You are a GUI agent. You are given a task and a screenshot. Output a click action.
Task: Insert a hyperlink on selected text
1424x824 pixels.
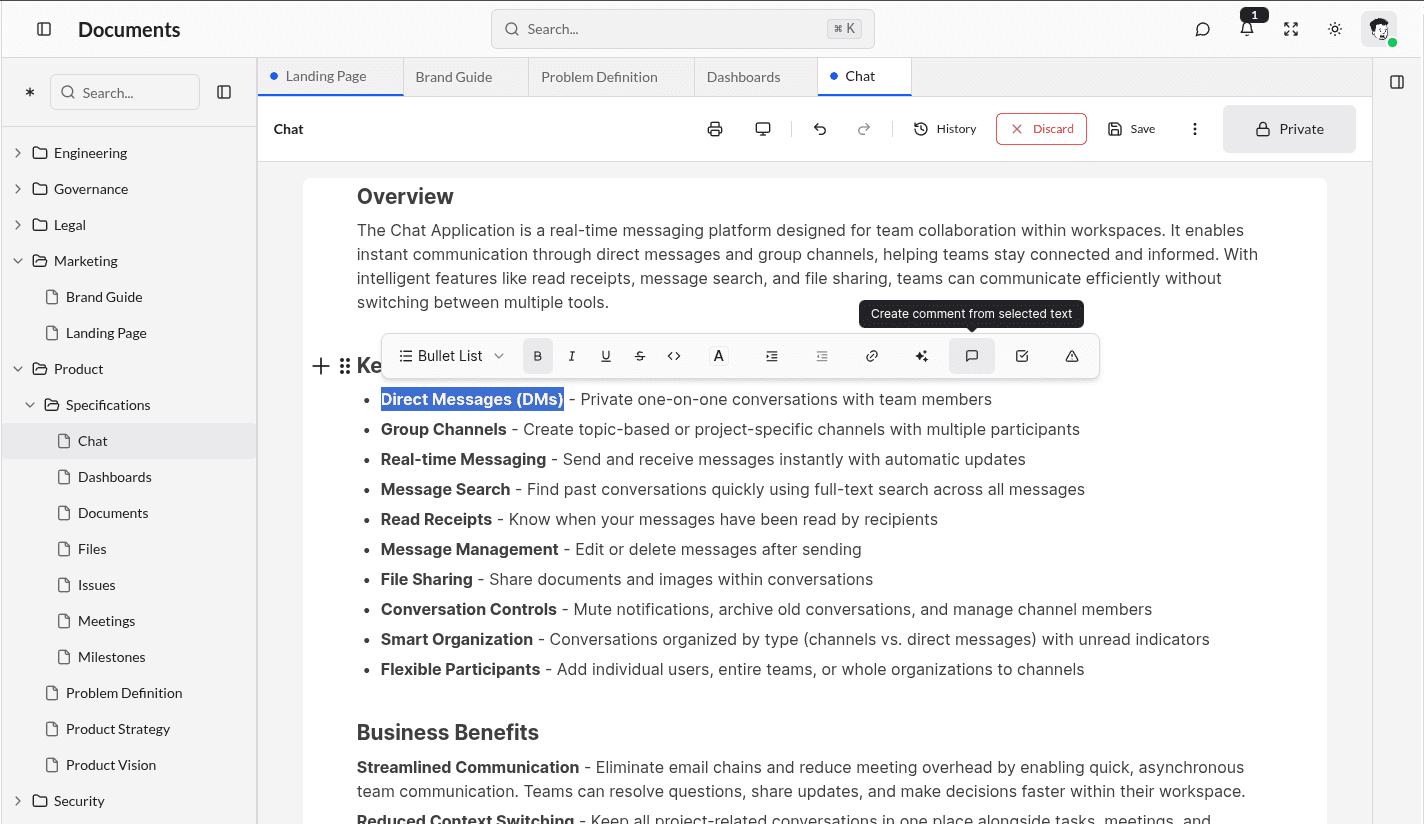pyautogui.click(x=871, y=355)
